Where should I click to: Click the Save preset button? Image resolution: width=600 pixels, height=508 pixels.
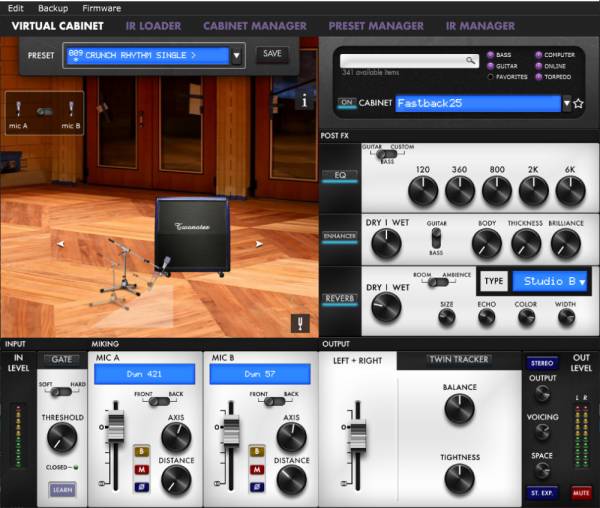271,54
